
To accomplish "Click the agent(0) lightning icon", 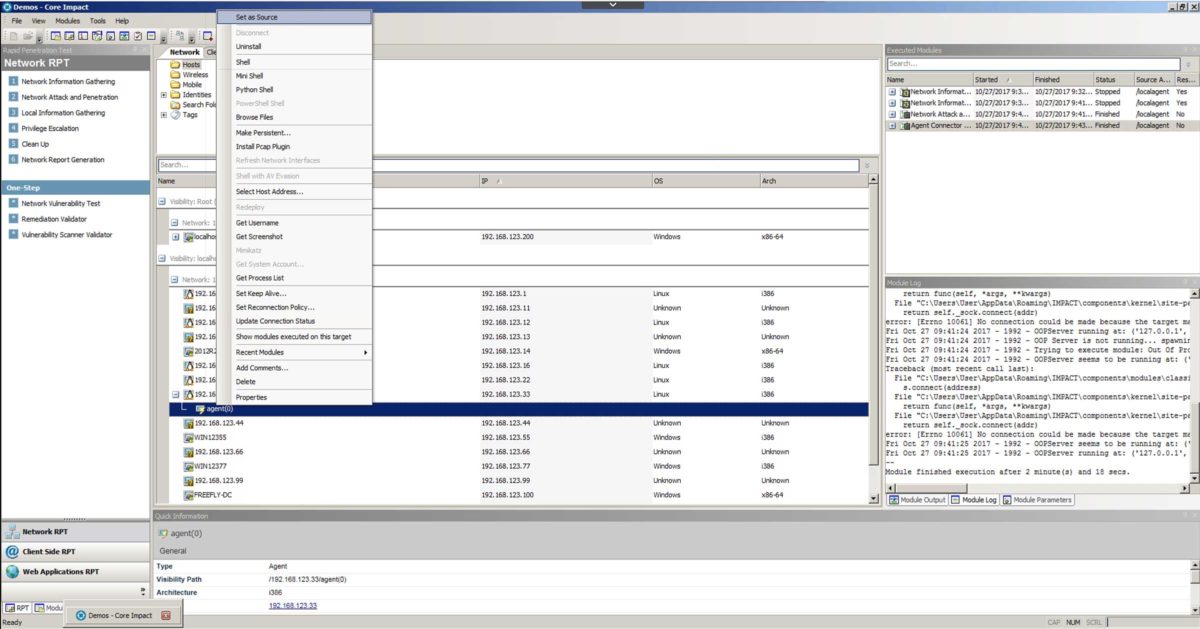I will coord(200,409).
